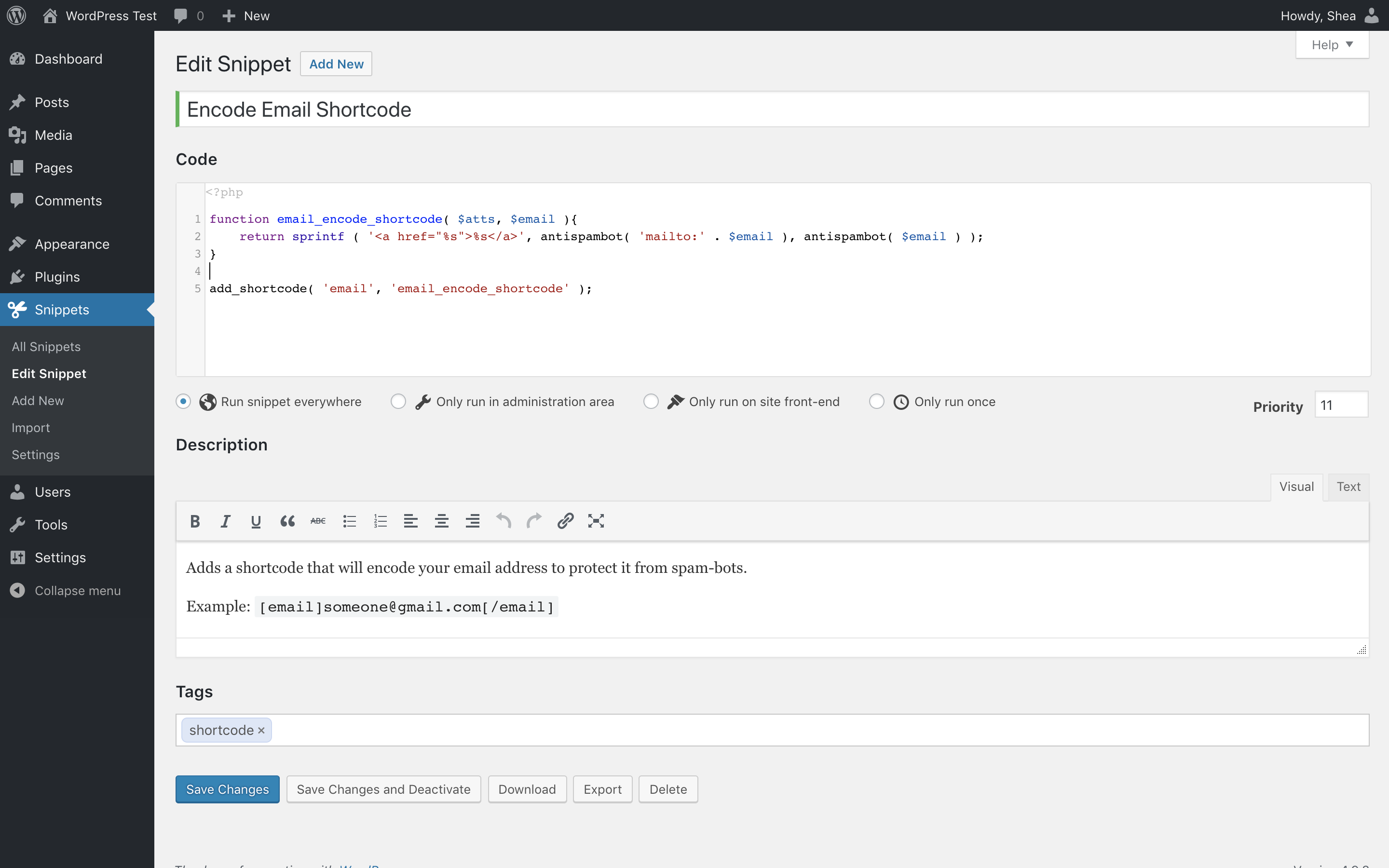Viewport: 1389px width, 868px height.
Task: Click the italic formatting icon
Action: click(x=226, y=520)
